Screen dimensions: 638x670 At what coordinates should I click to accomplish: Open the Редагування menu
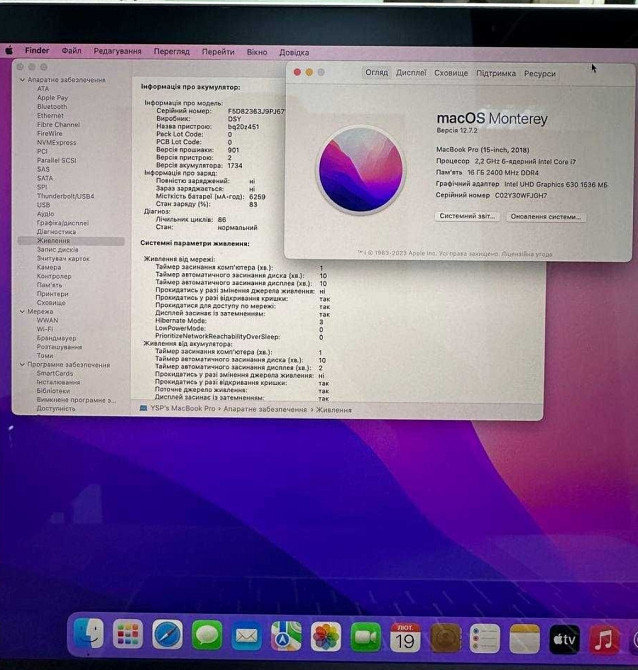pos(117,51)
